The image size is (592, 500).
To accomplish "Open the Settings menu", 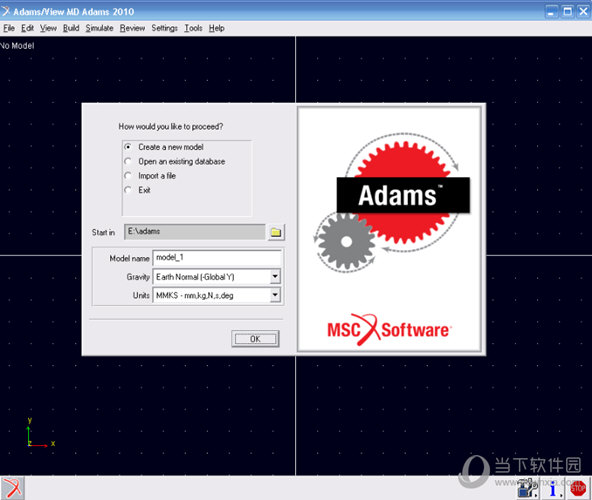I will pos(164,28).
